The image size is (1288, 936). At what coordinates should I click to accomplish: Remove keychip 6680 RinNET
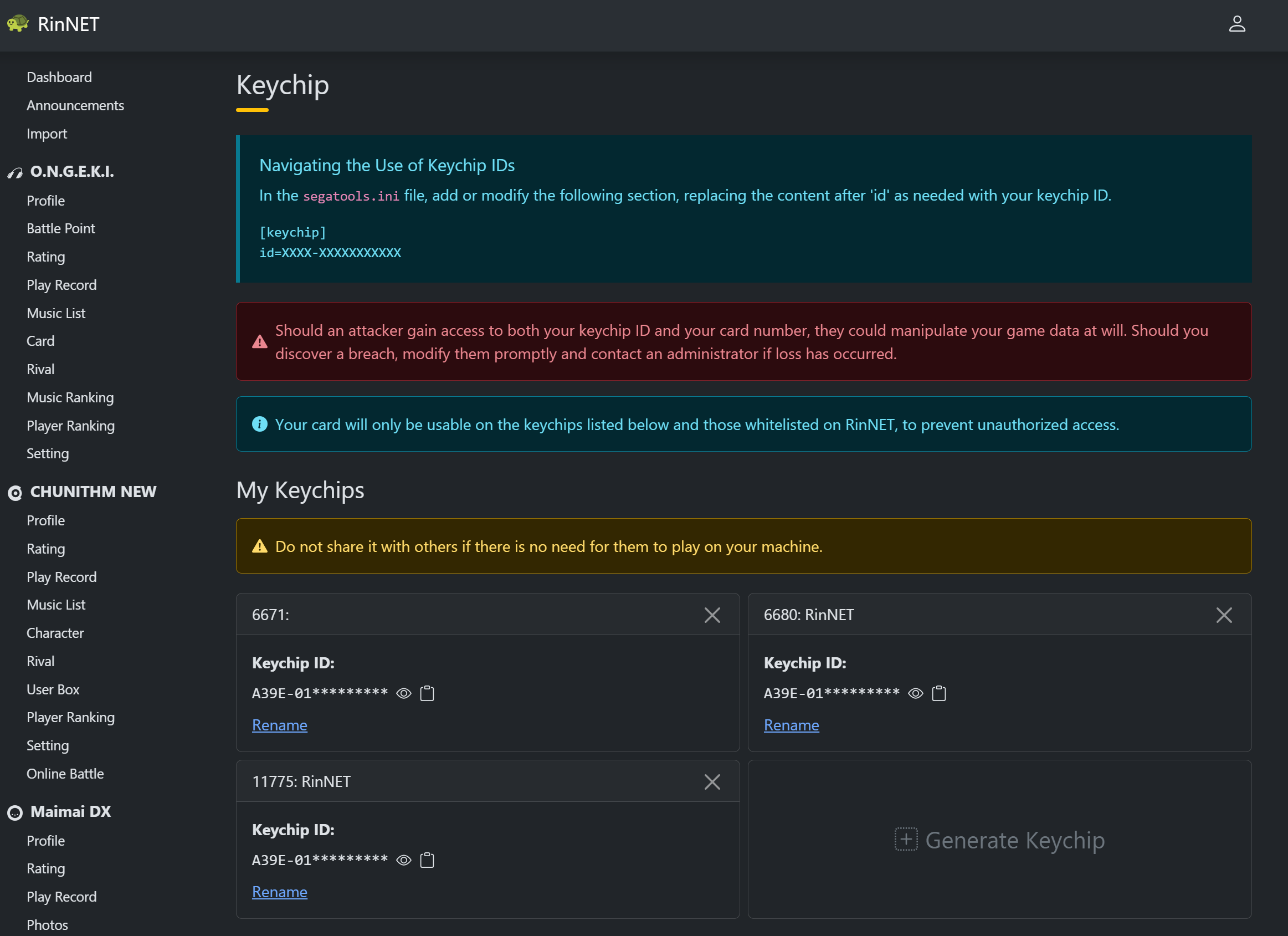click(x=1223, y=615)
